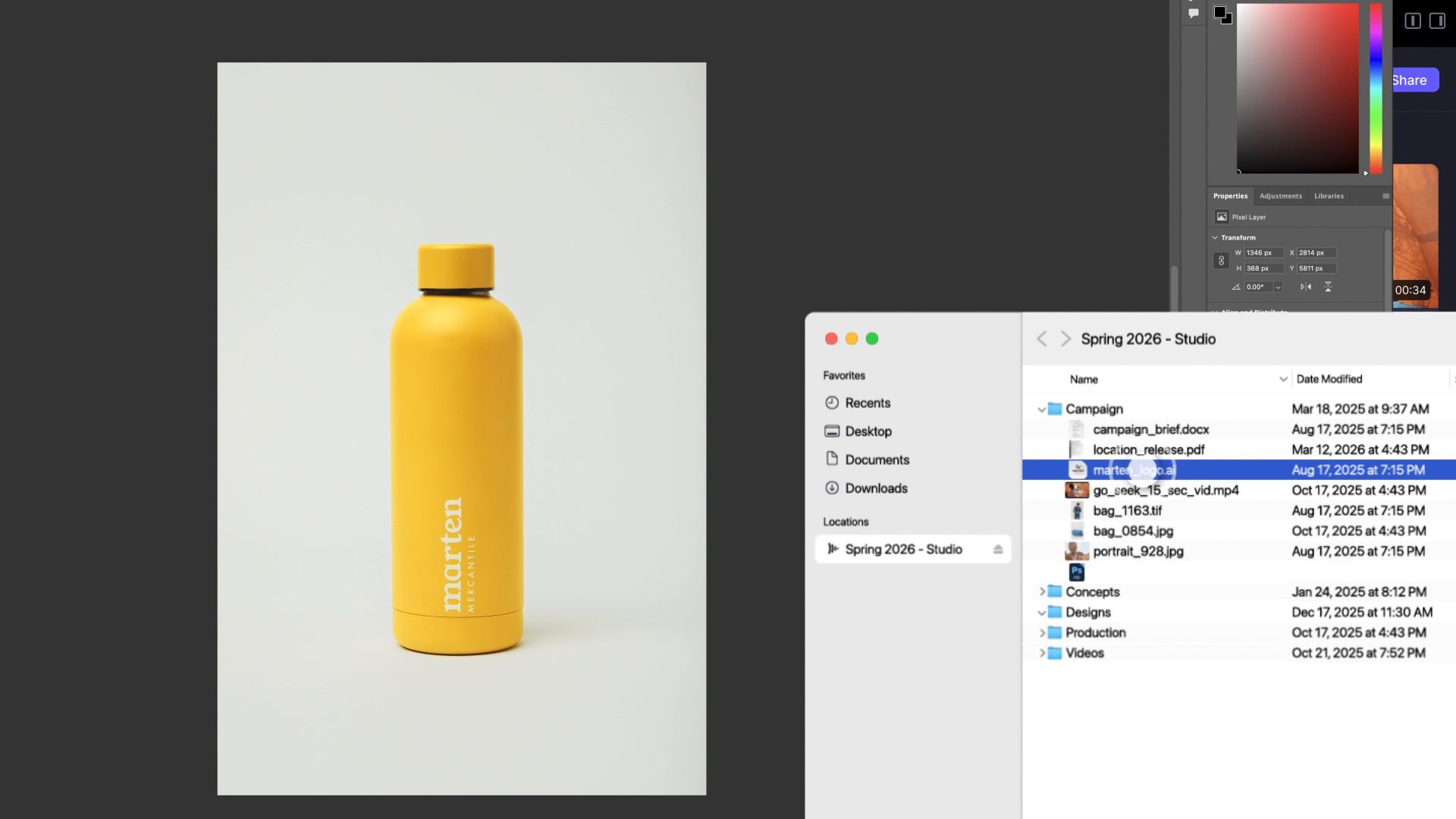The width and height of the screenshot is (1456, 819).
Task: Open Downloads in the Finder sidebar
Action: (876, 488)
